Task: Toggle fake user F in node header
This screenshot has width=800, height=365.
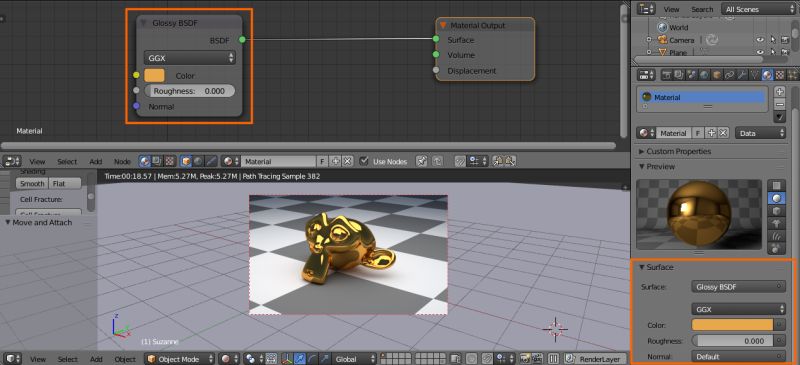Action: [x=322, y=161]
